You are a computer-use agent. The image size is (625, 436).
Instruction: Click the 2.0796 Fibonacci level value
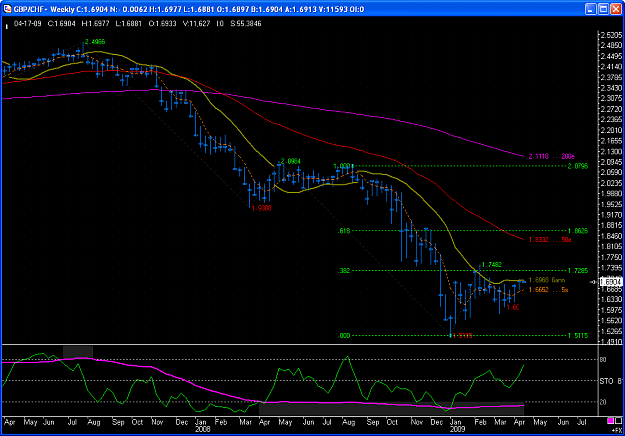tap(578, 166)
